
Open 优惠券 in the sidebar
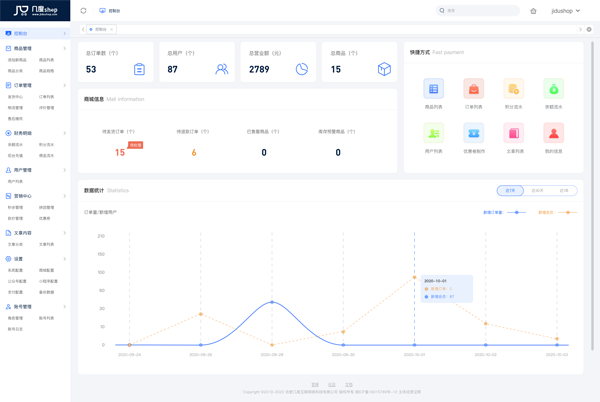click(x=44, y=218)
